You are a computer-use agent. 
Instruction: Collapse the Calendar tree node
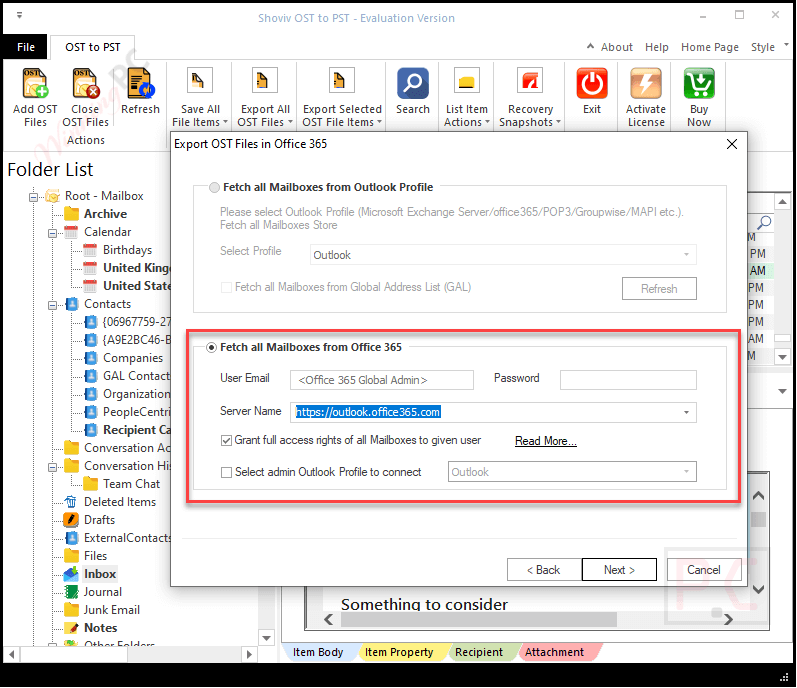point(52,233)
